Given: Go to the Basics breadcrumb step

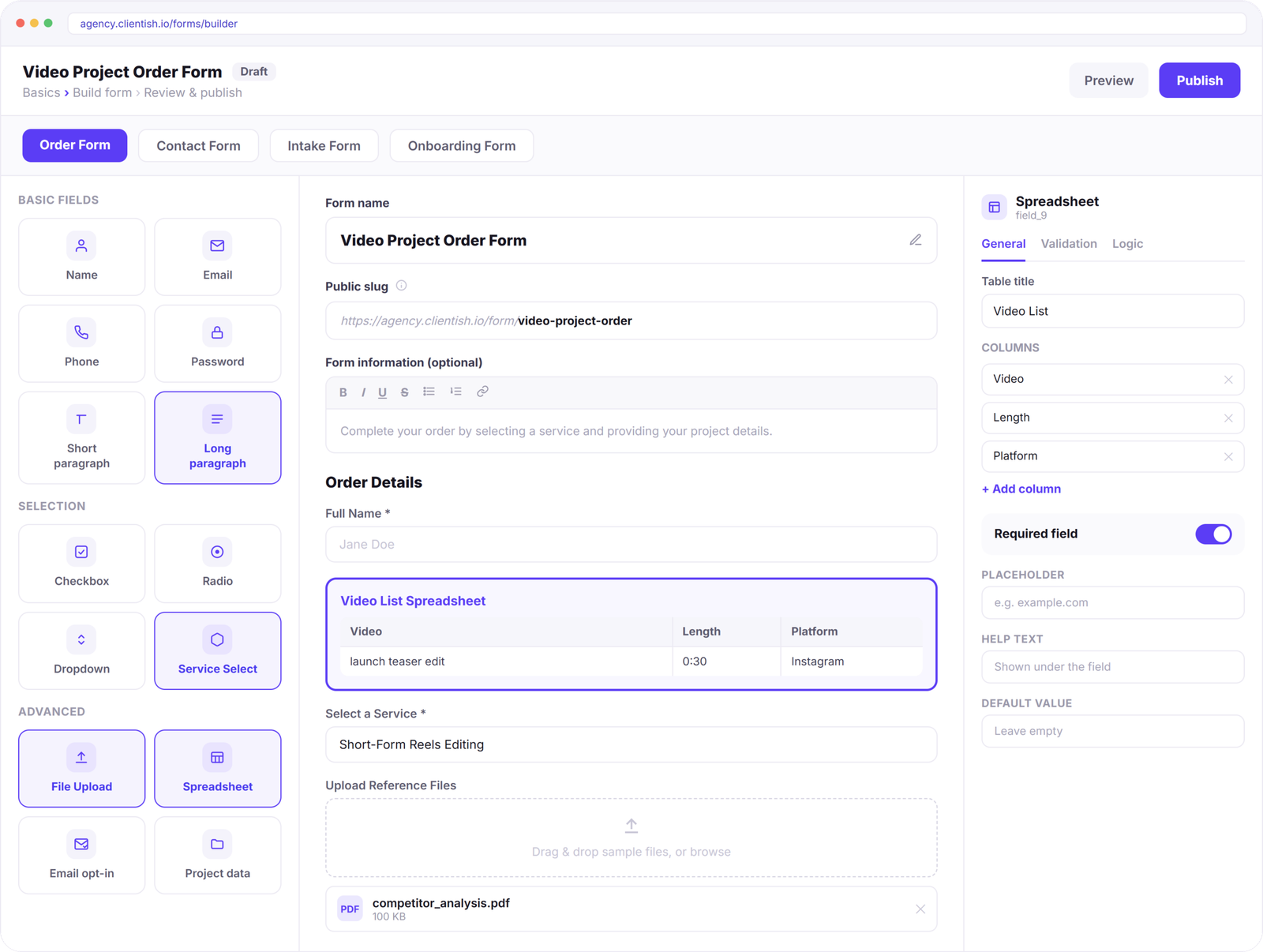Looking at the screenshot, I should [x=41, y=93].
